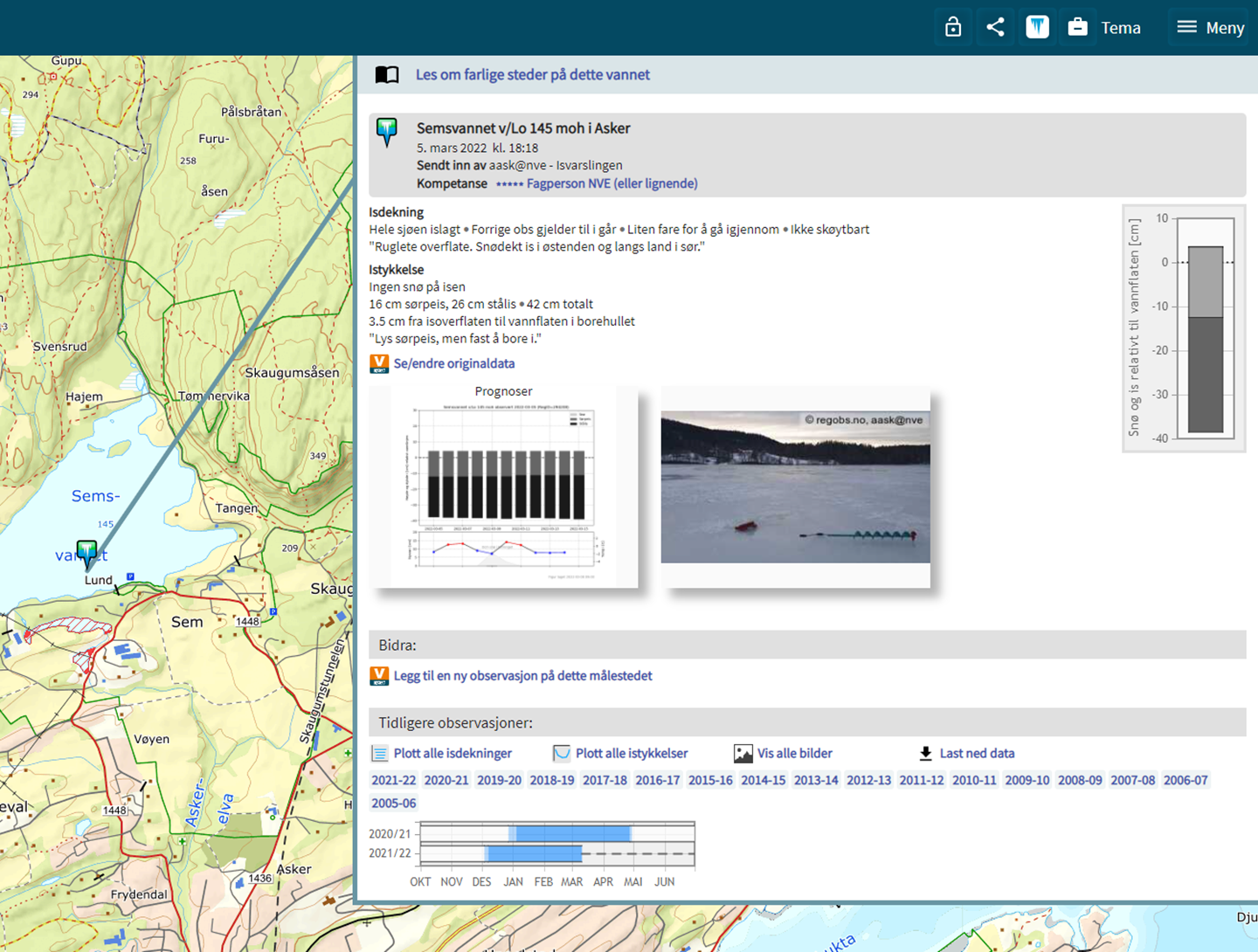The image size is (1258, 952).
Task: Click Plott alle isdekninger icon
Action: point(379,754)
